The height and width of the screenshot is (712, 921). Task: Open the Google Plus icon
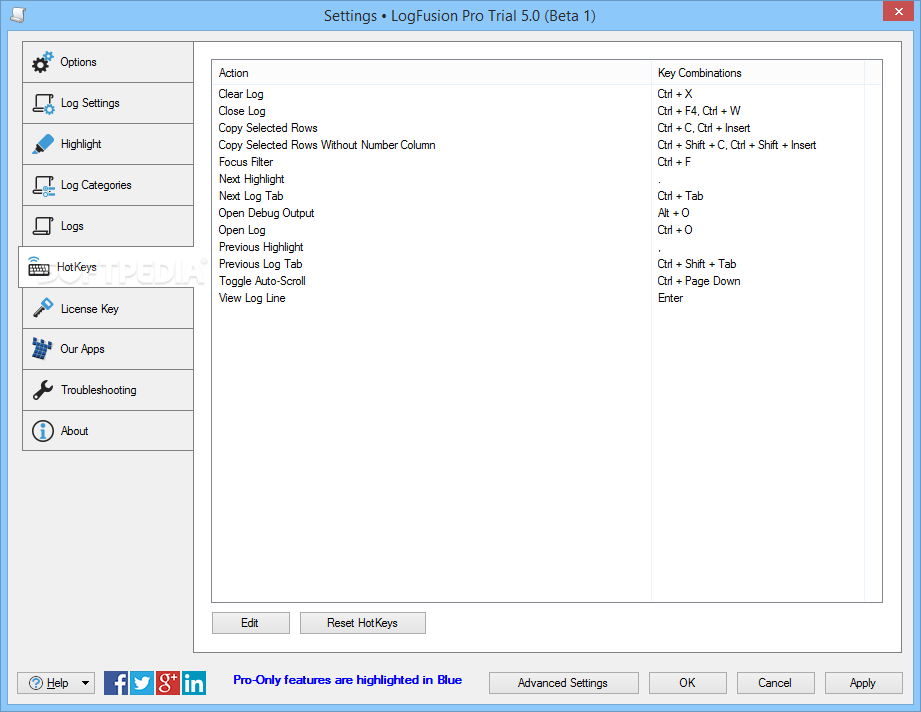[x=167, y=683]
